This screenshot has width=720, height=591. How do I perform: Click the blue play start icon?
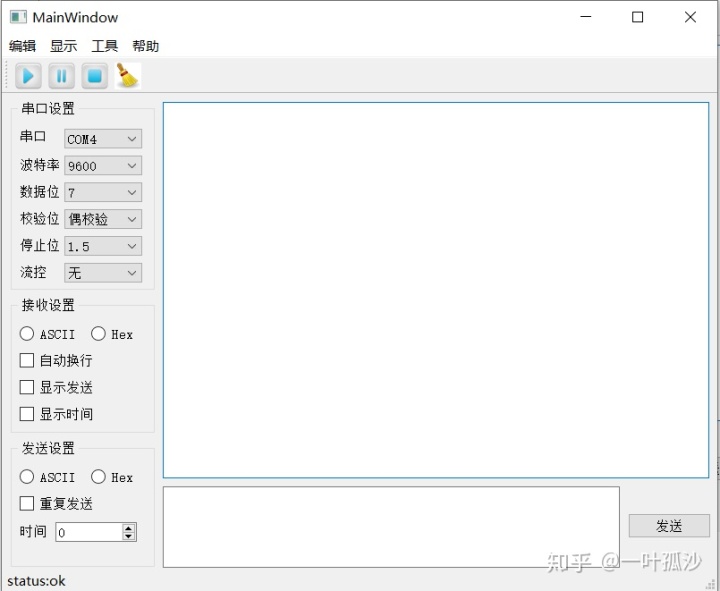[28, 76]
